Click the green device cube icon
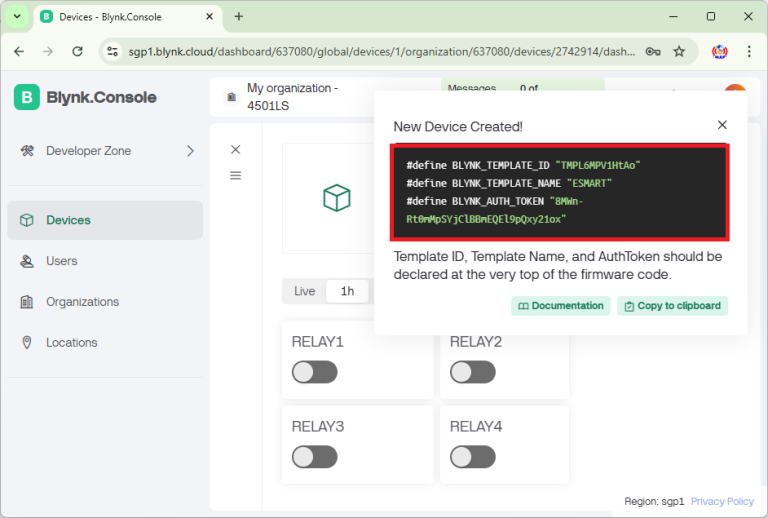This screenshot has width=768, height=518. click(337, 197)
